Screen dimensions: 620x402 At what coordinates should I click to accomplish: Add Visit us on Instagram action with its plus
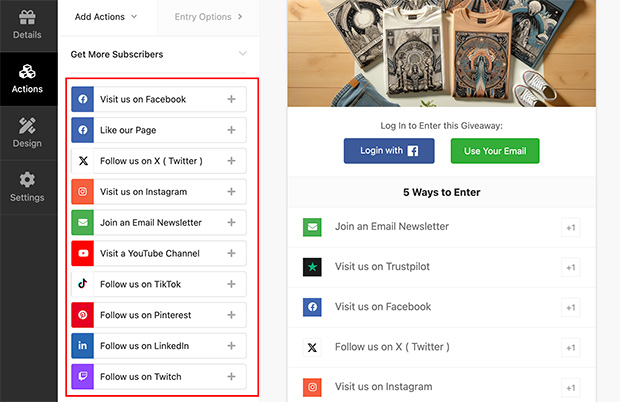coord(231,192)
